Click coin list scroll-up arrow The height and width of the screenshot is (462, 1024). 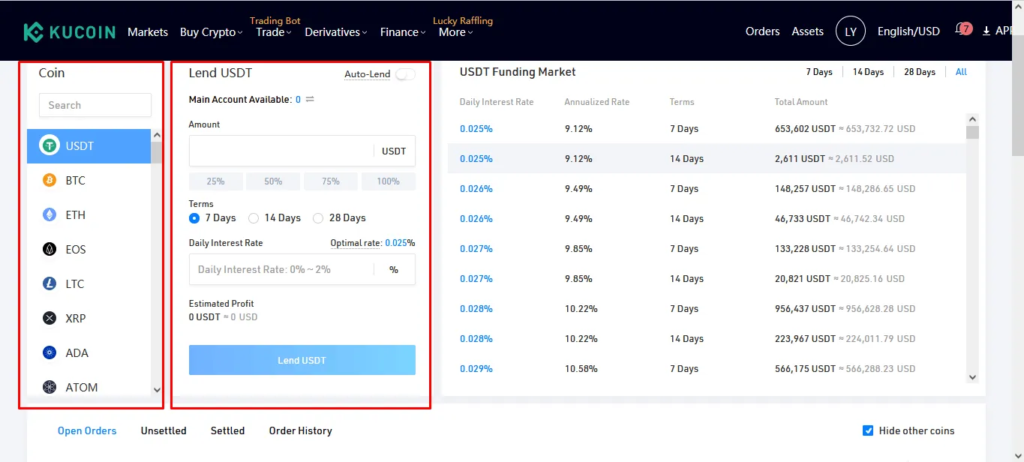[x=157, y=135]
